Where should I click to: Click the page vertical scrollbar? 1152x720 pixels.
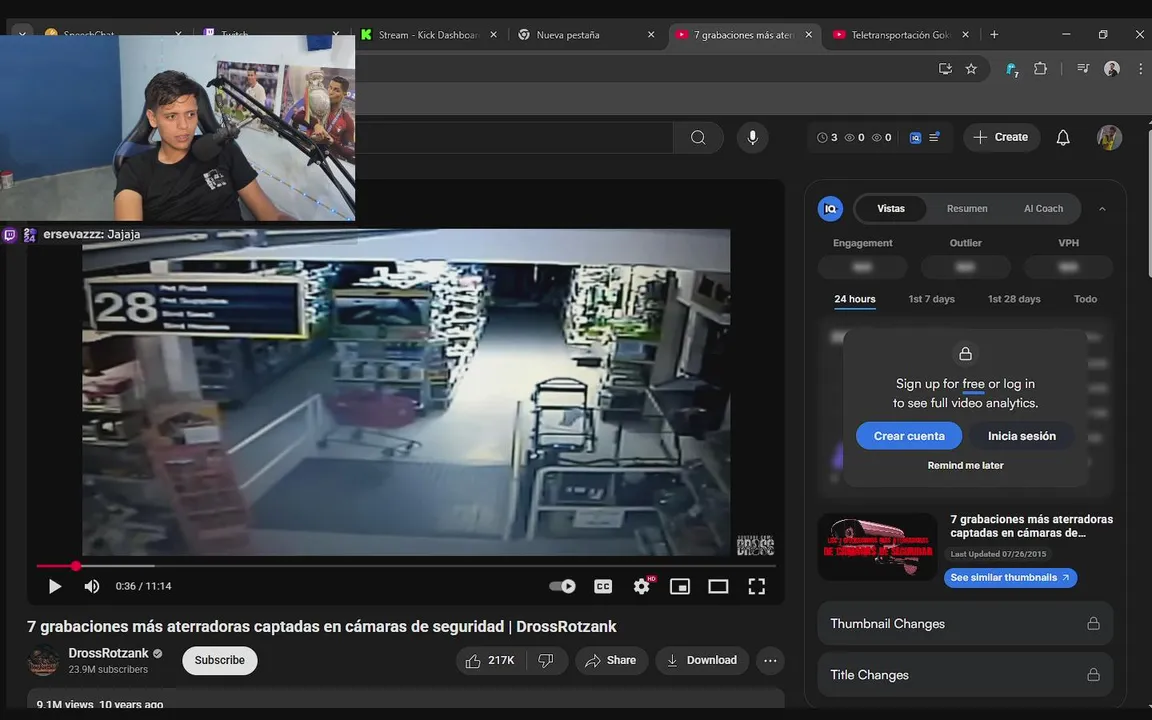(x=1148, y=204)
